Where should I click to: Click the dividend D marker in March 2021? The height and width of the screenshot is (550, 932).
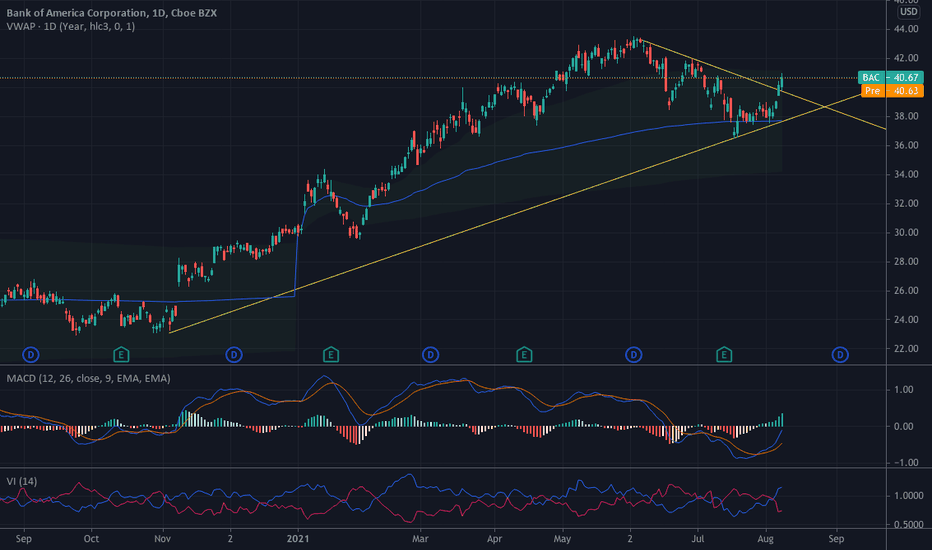coord(430,355)
